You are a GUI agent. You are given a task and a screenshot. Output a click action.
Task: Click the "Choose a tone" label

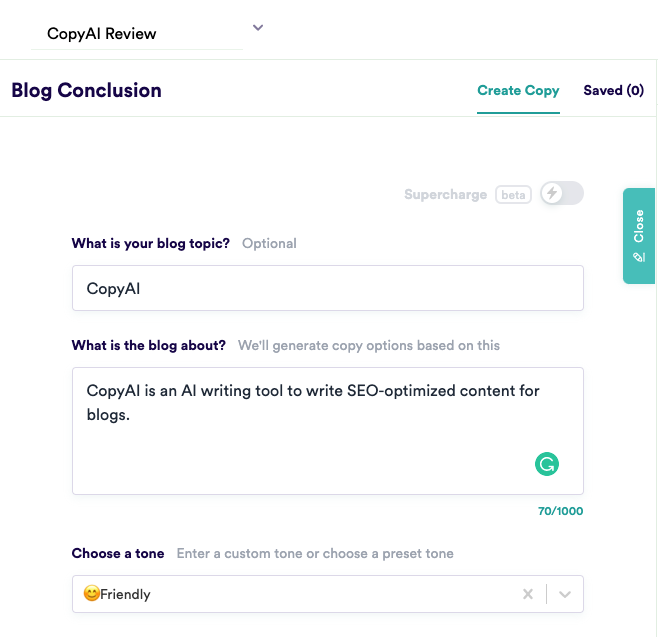click(x=118, y=553)
